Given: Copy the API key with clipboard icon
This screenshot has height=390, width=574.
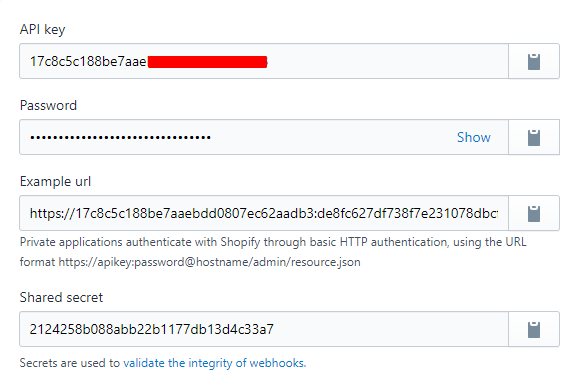Looking at the screenshot, I should click(x=534, y=61).
